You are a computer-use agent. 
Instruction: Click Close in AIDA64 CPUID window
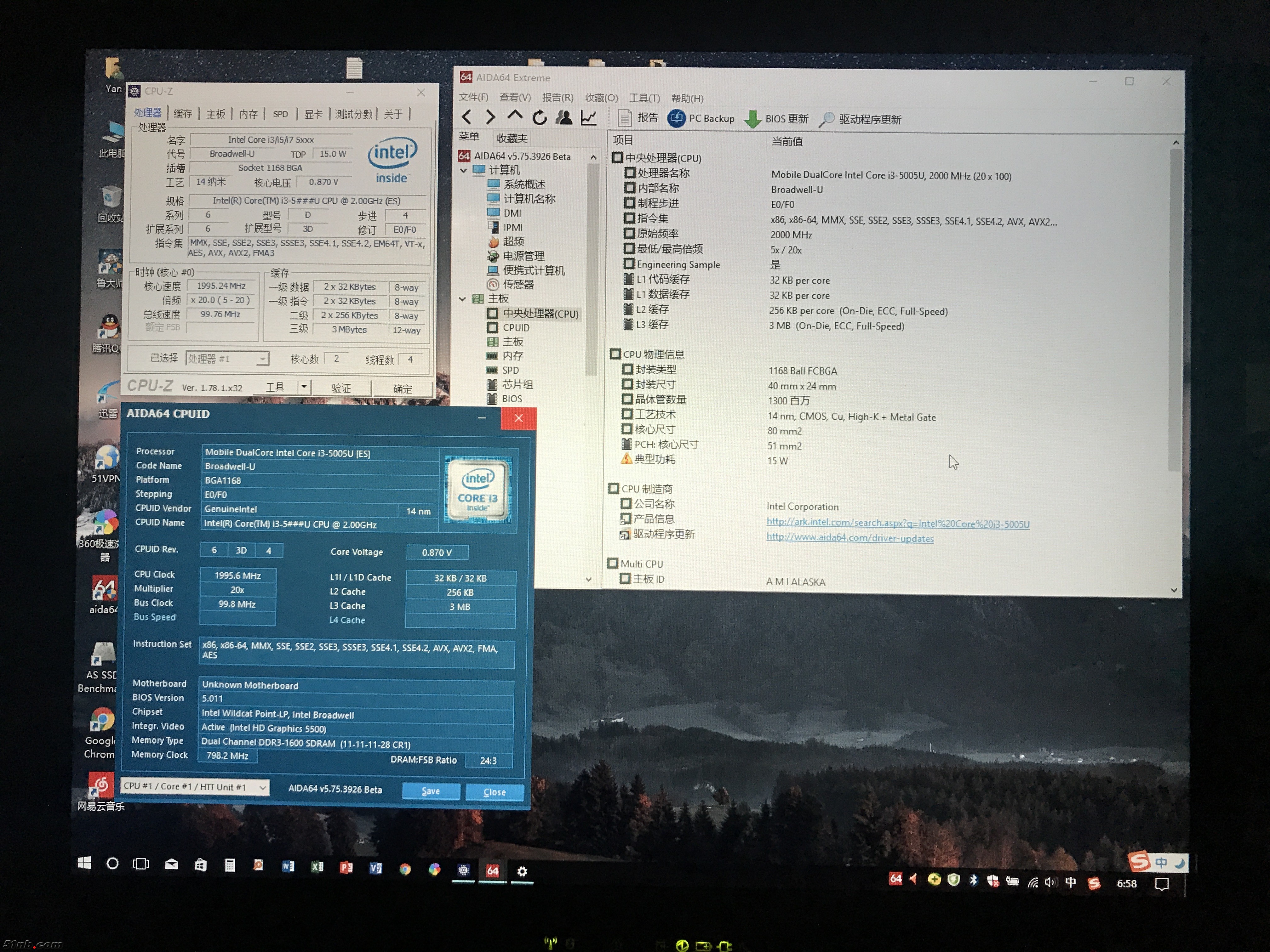494,792
